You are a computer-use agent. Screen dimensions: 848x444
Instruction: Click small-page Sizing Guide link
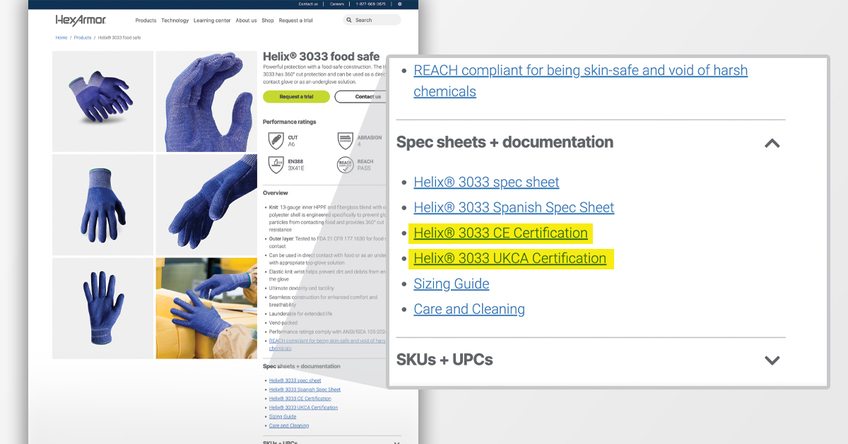(282, 417)
